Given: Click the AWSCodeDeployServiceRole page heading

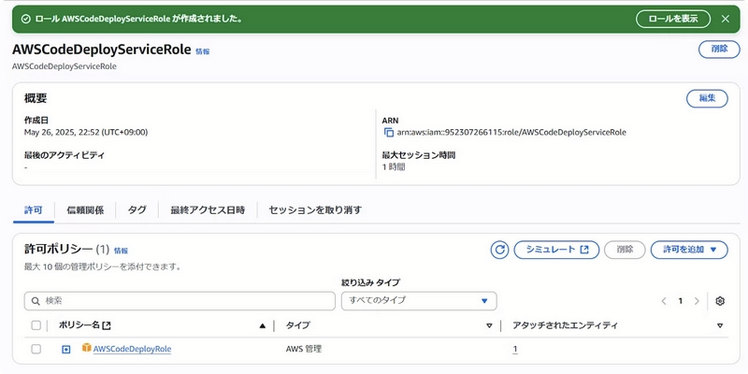Looking at the screenshot, I should coord(102,50).
